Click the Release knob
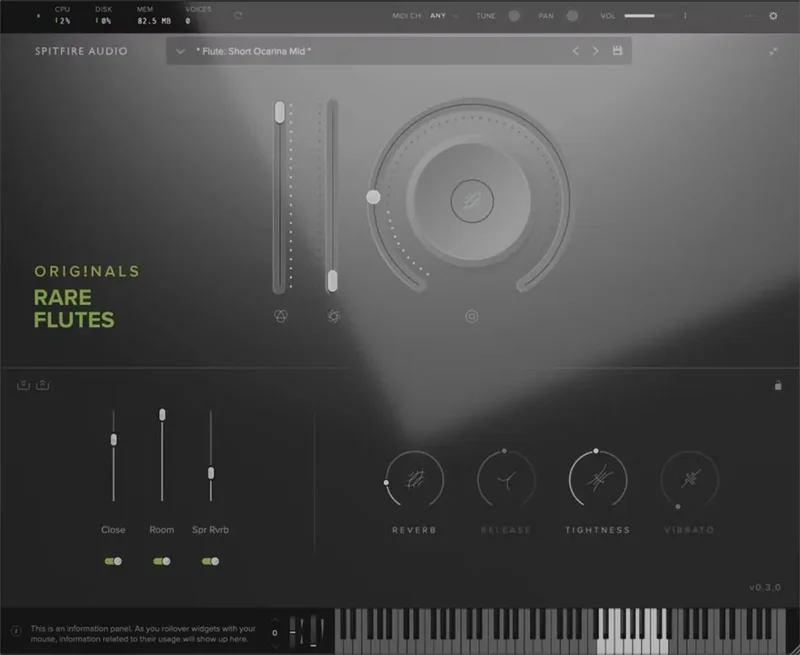 click(506, 480)
